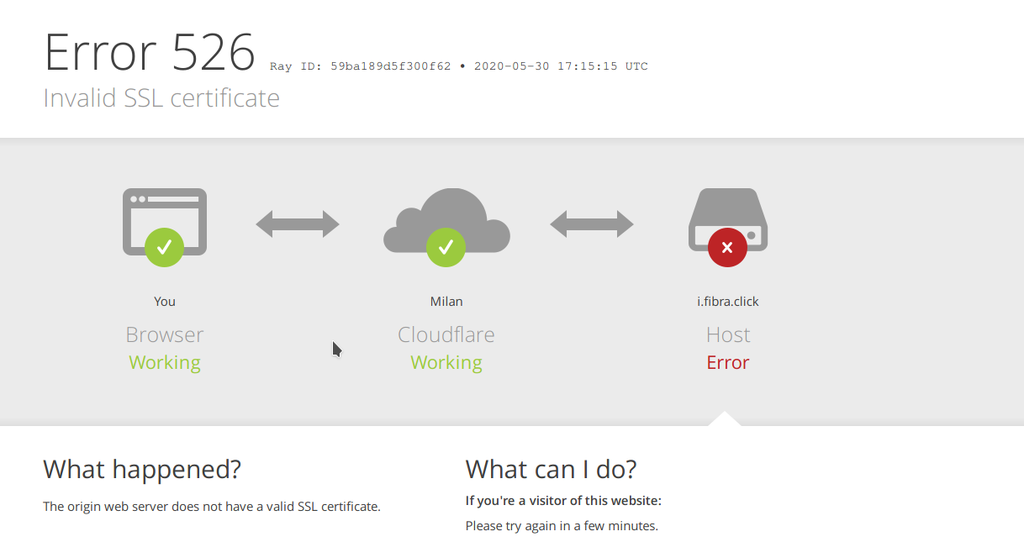Click the Ray ID and timestamp text
The width and height of the screenshot is (1024, 542).
click(458, 66)
